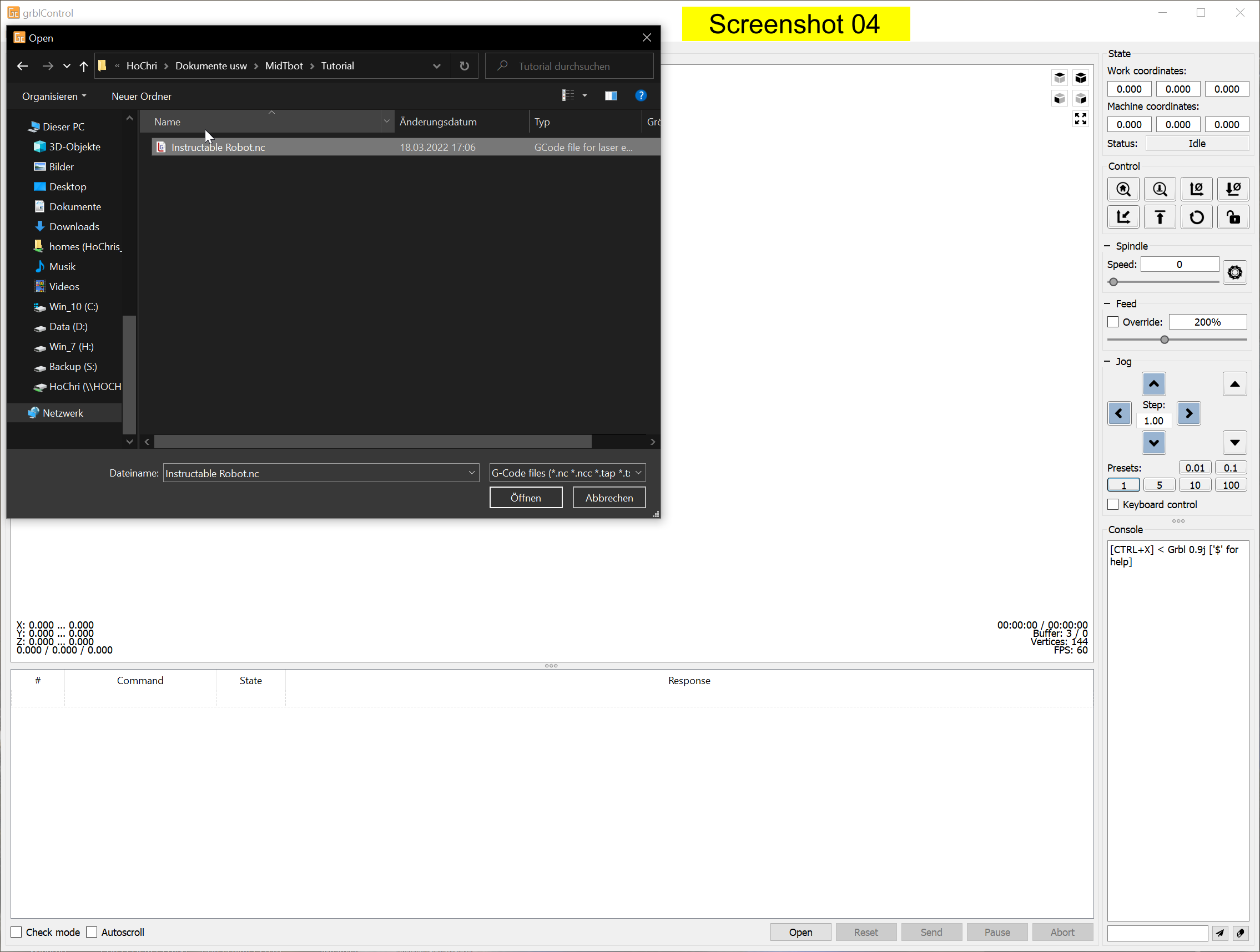Screen dimensions: 1260x952
Task: Click the Z-probe search icon
Action: pos(1160,189)
